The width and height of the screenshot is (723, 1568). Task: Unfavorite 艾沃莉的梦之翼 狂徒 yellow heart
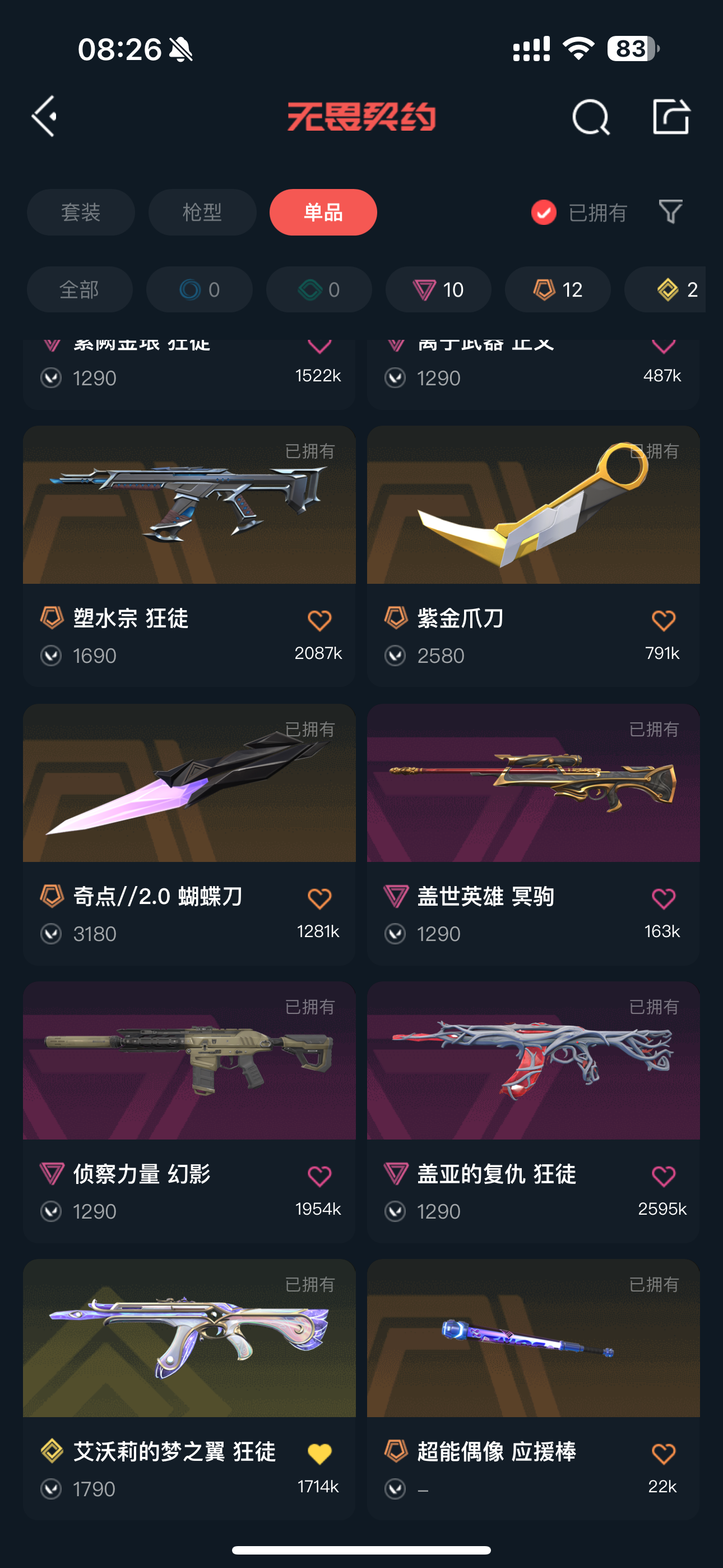point(319,1453)
